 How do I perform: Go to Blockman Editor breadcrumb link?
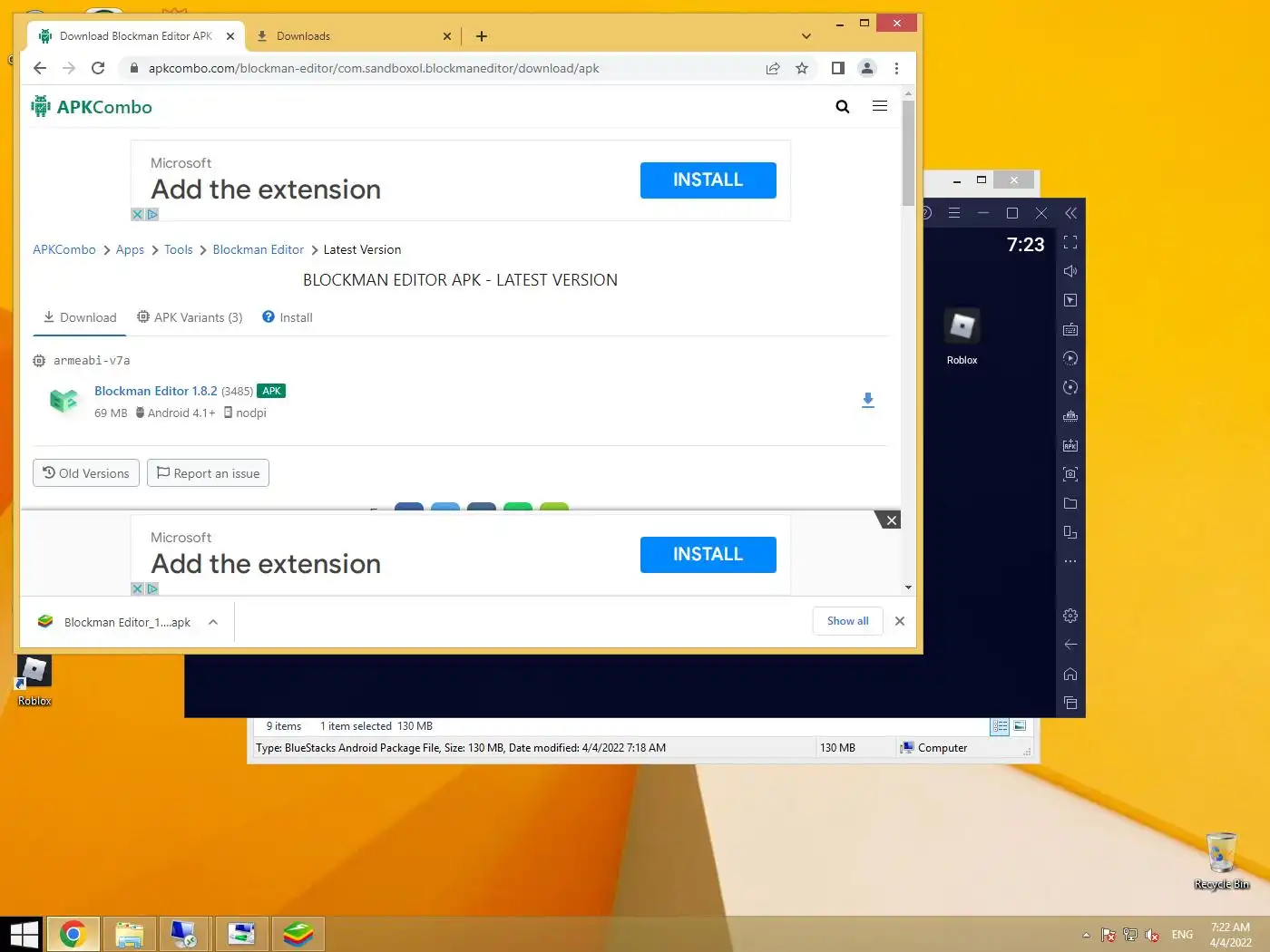[x=259, y=249]
